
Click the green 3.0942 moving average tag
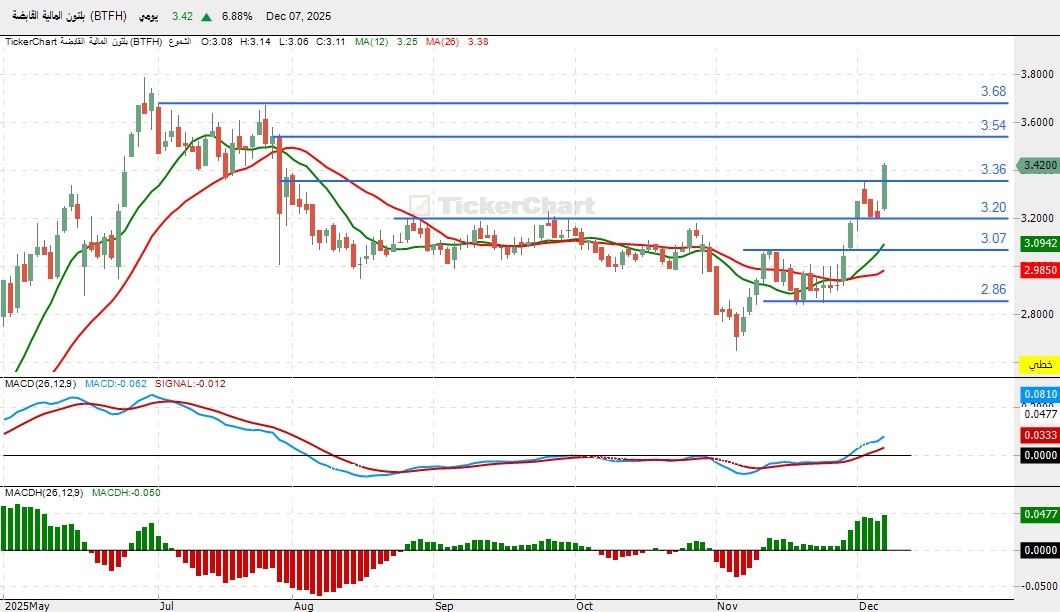[x=1039, y=243]
